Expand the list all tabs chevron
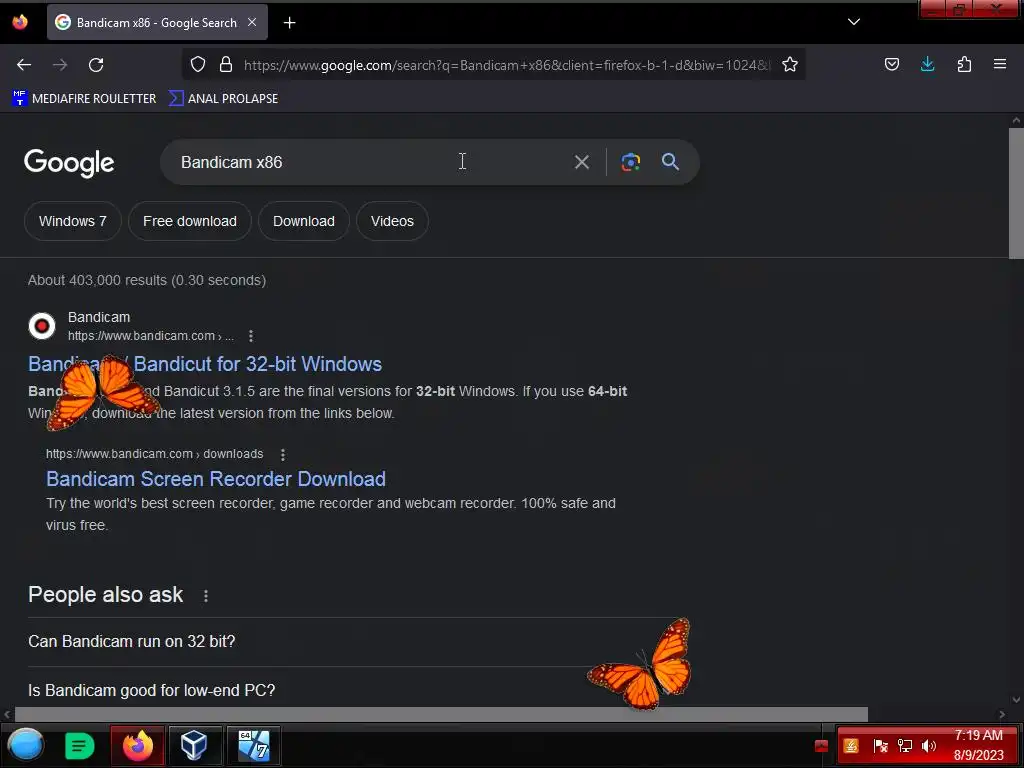Viewport: 1024px width, 768px height. point(854,22)
